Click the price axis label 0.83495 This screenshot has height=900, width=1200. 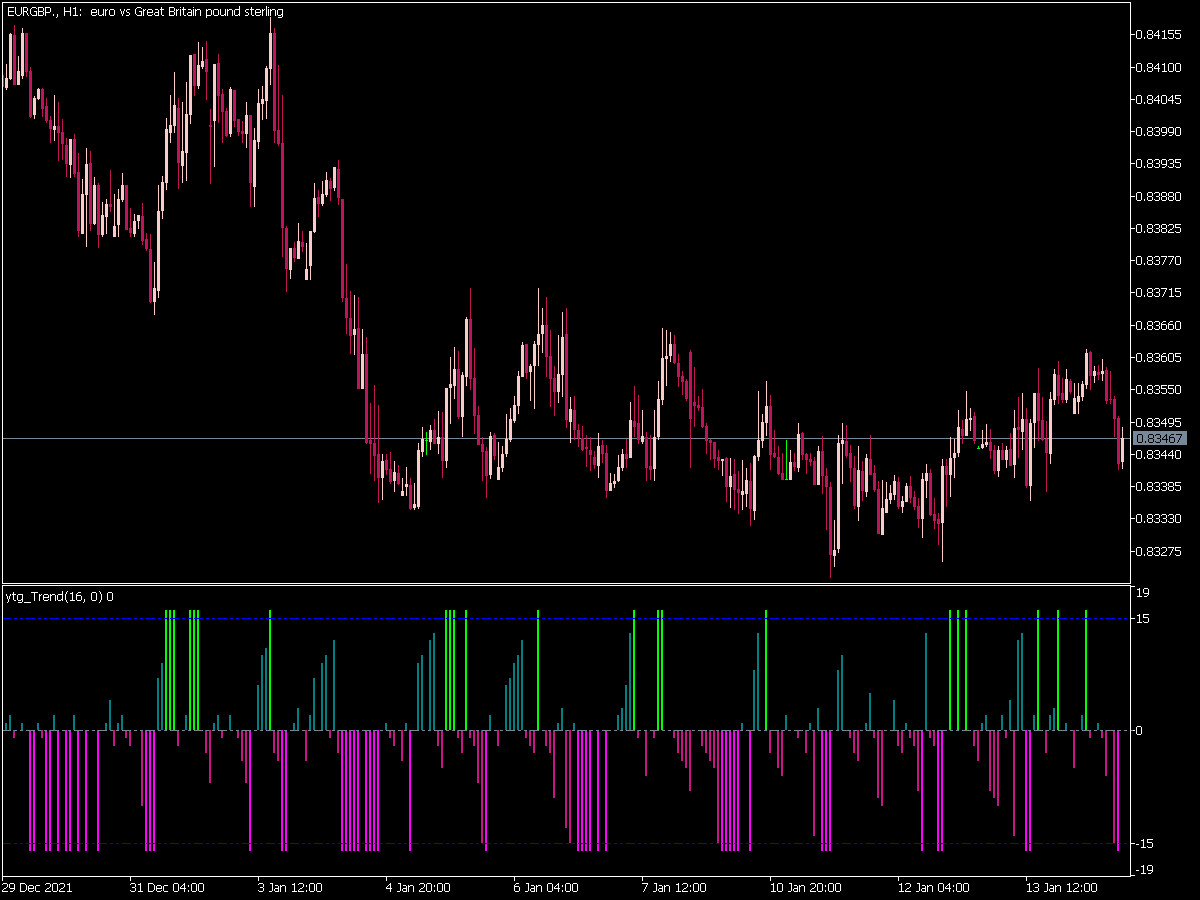point(1159,422)
